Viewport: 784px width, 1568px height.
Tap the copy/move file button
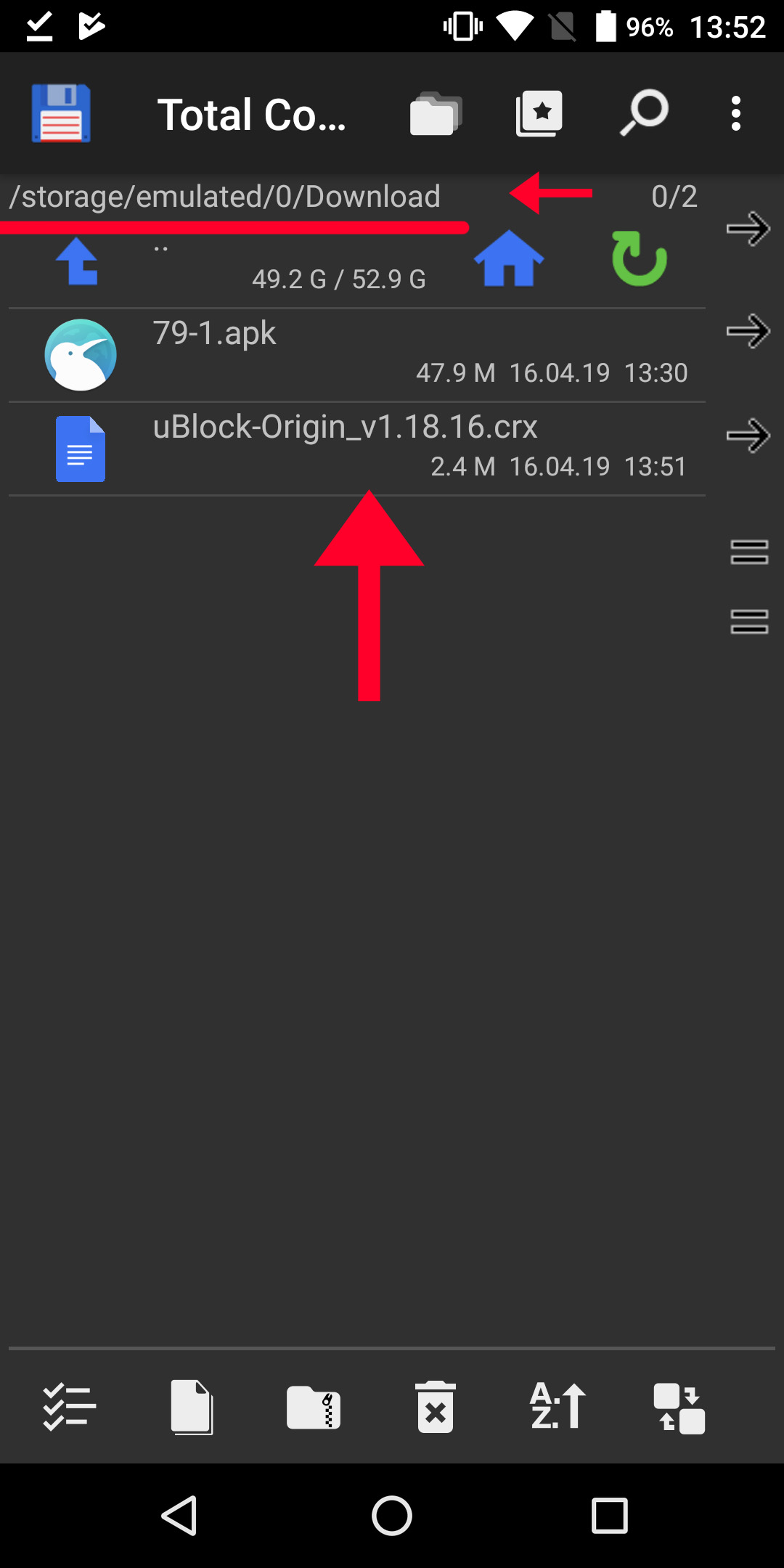pyautogui.click(x=192, y=1407)
